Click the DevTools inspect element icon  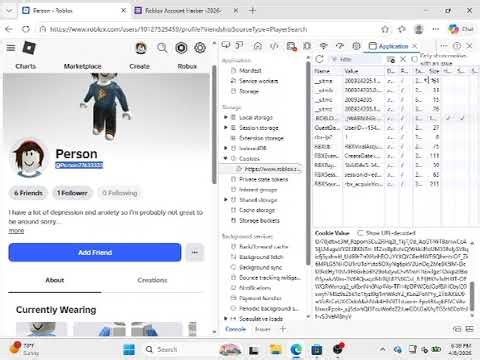(226, 45)
